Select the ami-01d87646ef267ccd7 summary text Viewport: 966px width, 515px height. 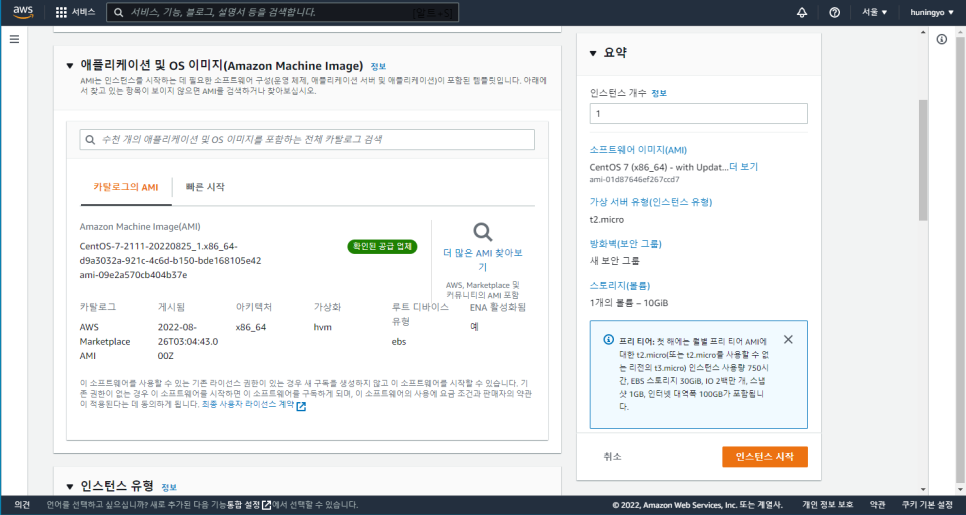tap(635, 179)
